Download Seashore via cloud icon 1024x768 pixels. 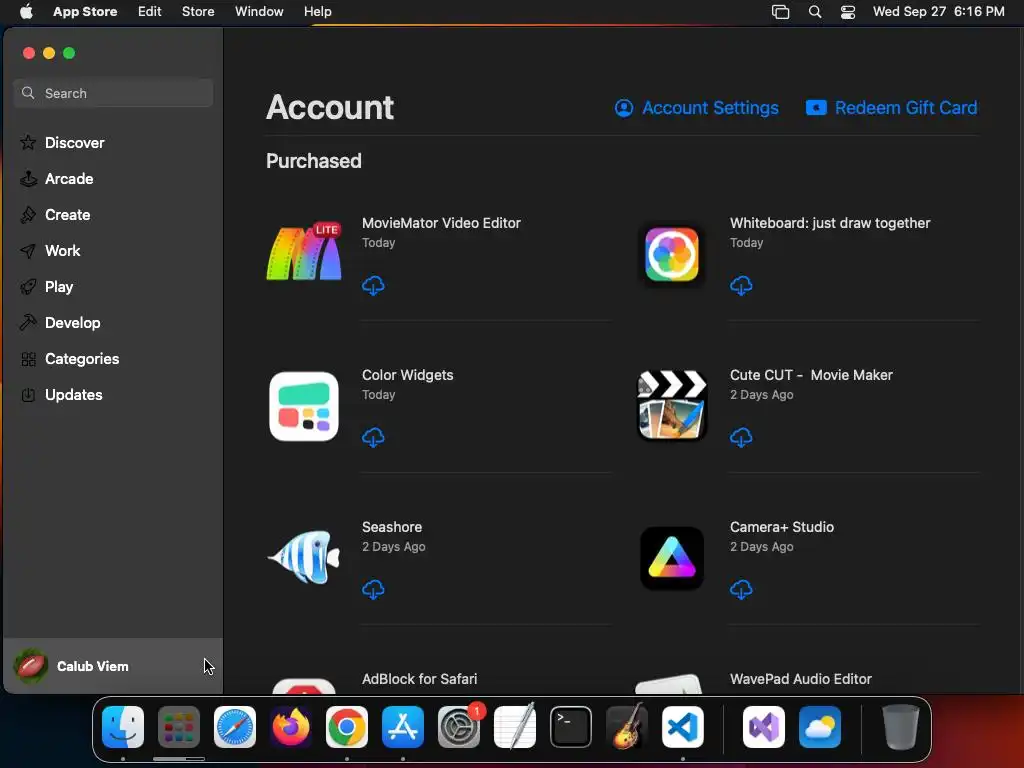(x=373, y=589)
